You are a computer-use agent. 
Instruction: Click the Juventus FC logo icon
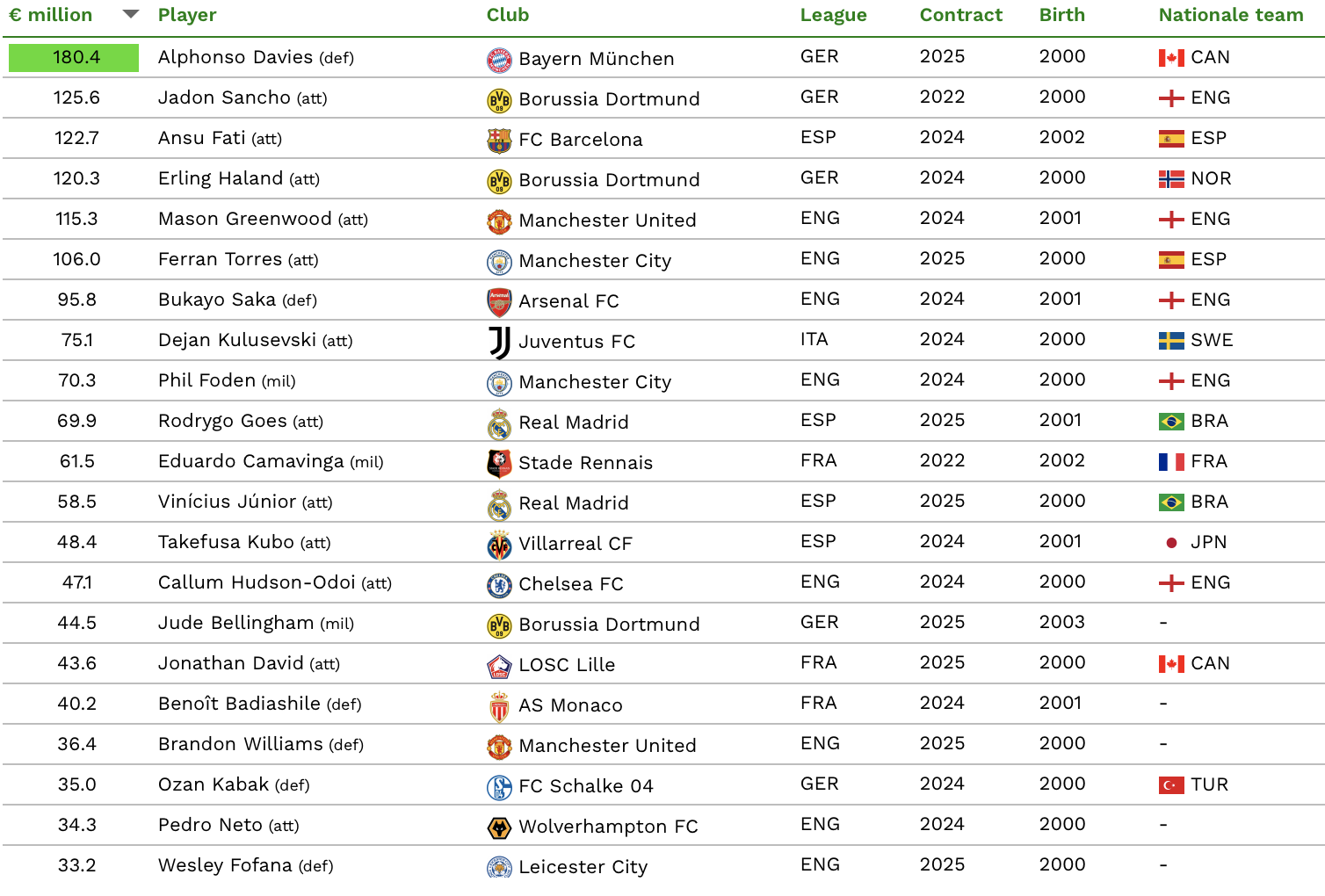499,343
